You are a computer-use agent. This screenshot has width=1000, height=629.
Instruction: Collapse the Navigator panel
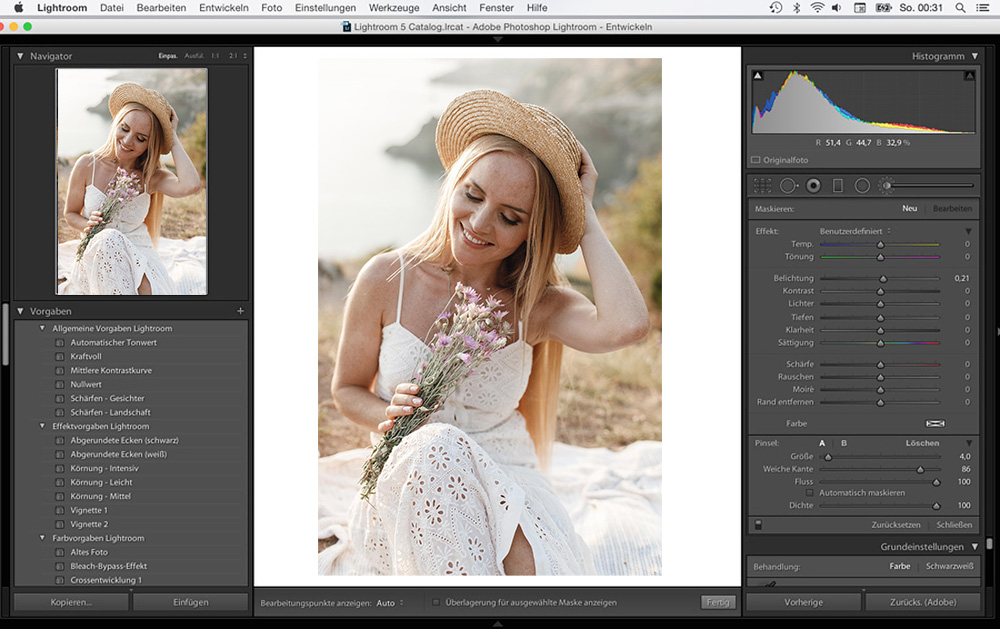(20, 56)
